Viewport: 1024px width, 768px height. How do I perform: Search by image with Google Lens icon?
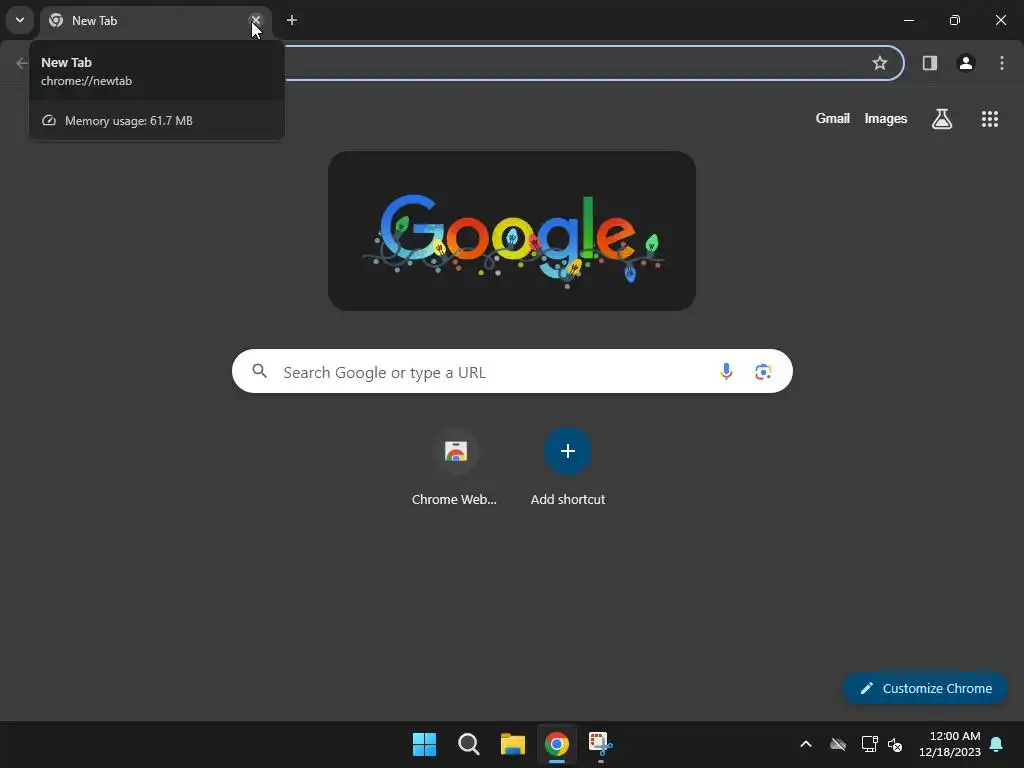[763, 372]
